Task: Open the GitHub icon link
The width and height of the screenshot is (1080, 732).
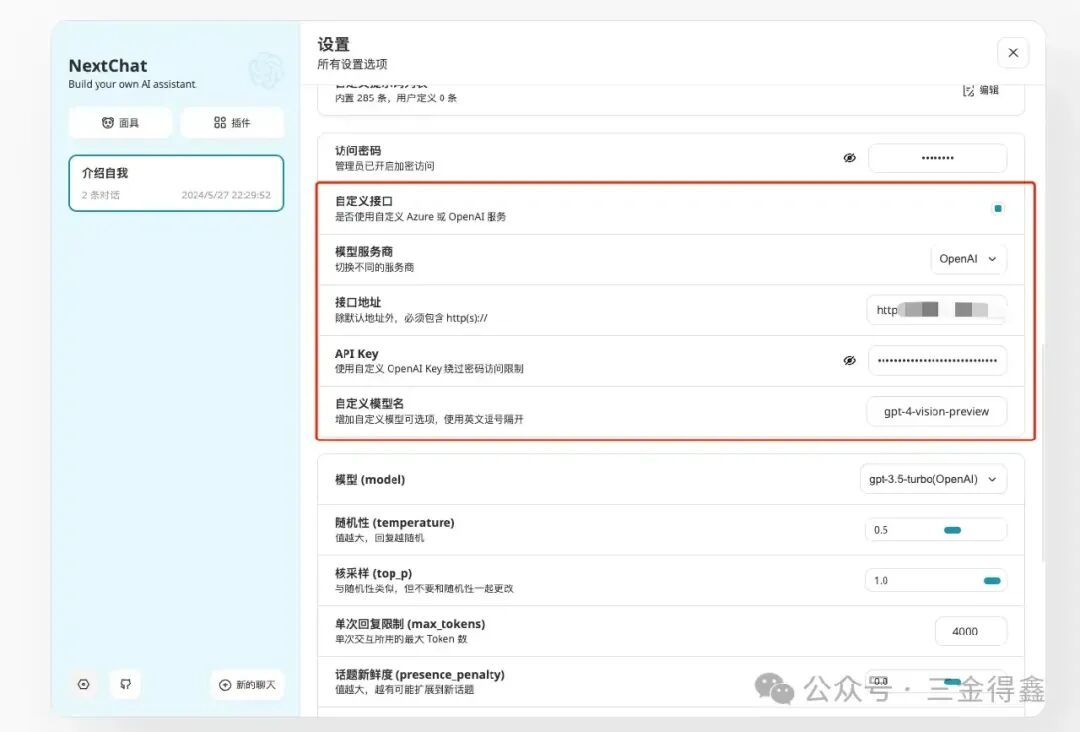Action: pos(126,684)
